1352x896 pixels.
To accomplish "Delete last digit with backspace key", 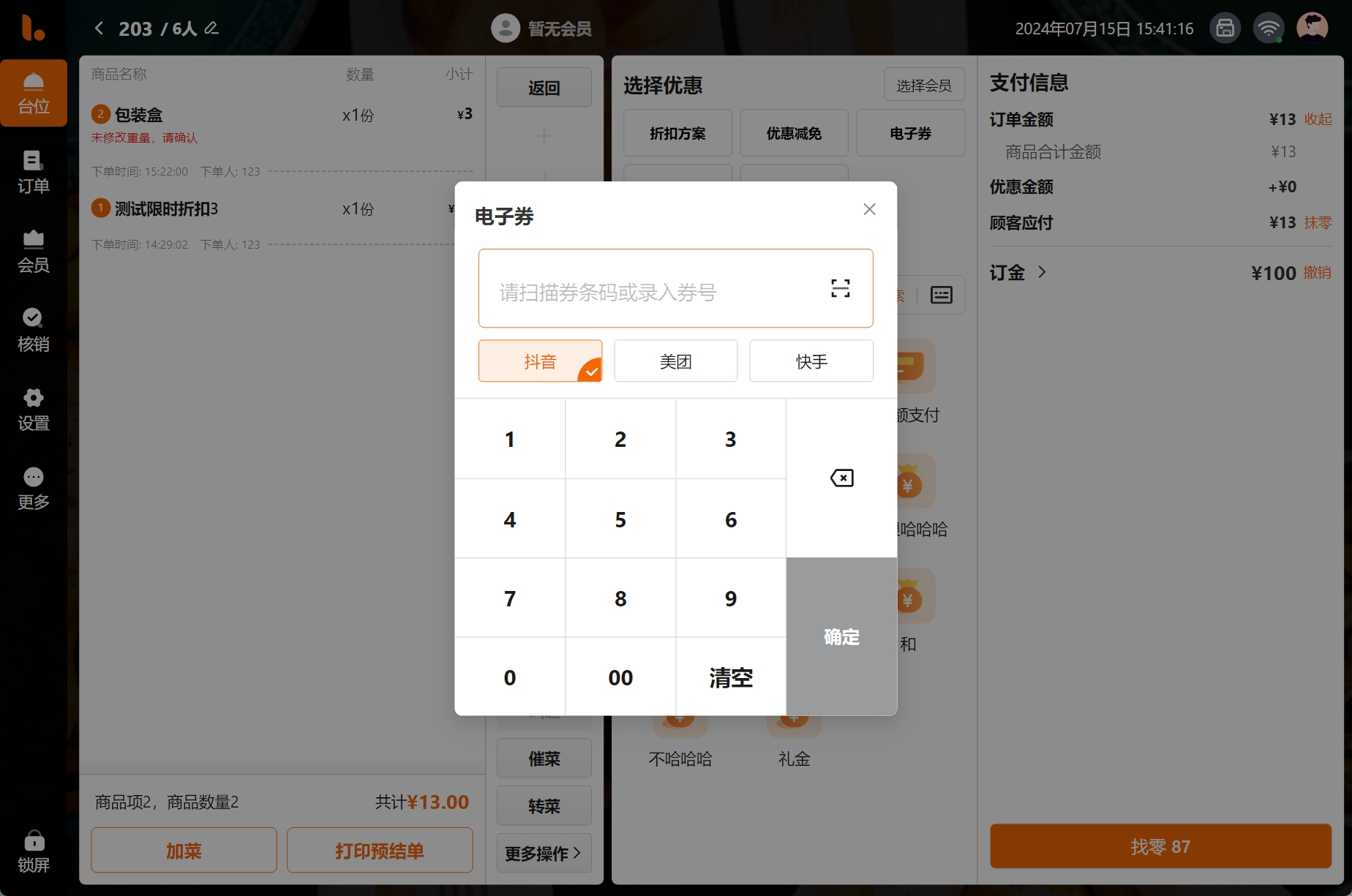I will coord(841,478).
